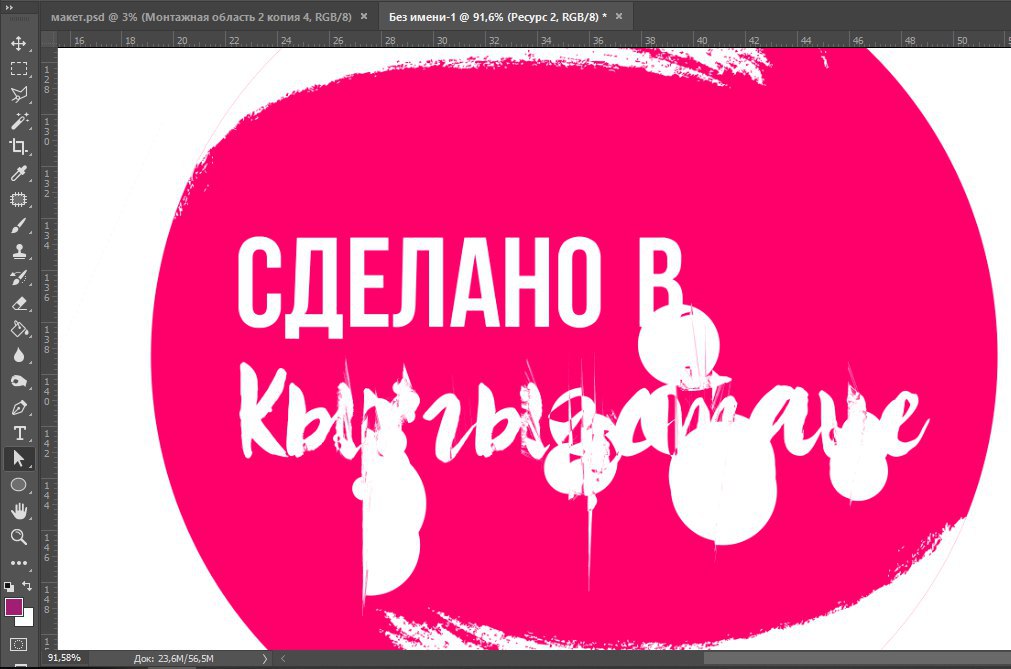
Task: Toggle Quick Mask mode
Action: 19,644
